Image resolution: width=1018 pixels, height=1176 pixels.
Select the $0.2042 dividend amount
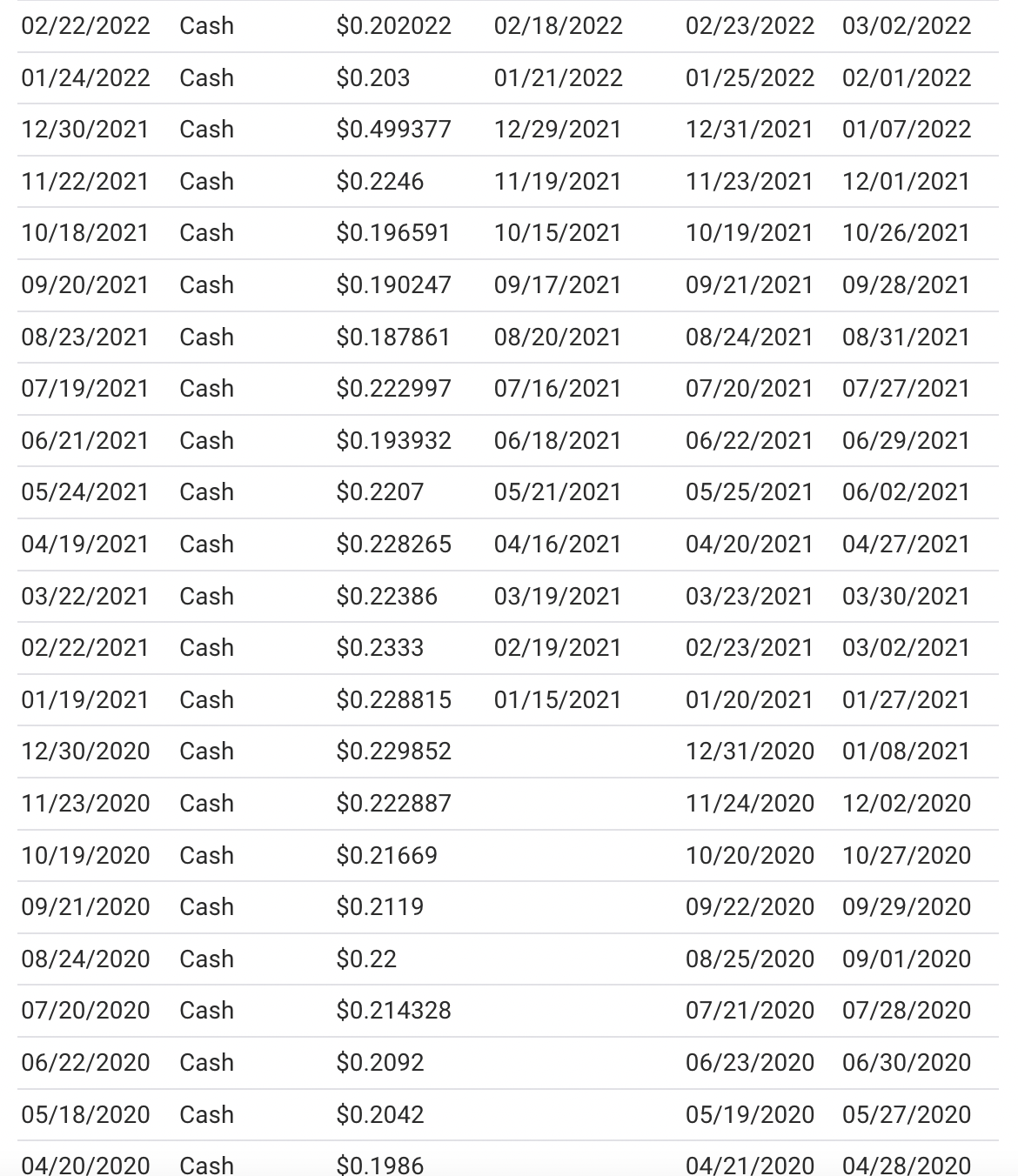[379, 1114]
